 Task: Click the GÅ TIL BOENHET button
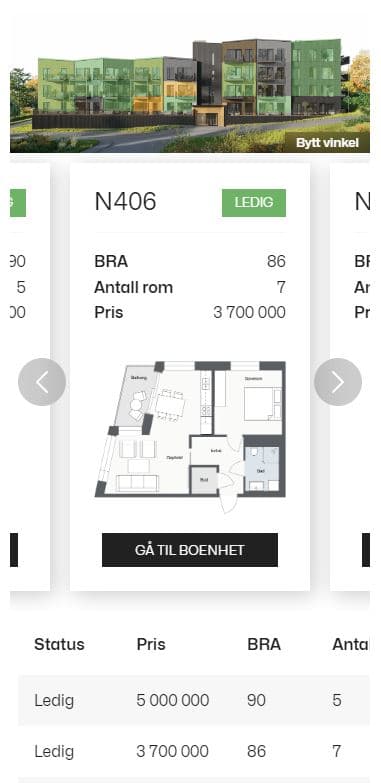(190, 550)
